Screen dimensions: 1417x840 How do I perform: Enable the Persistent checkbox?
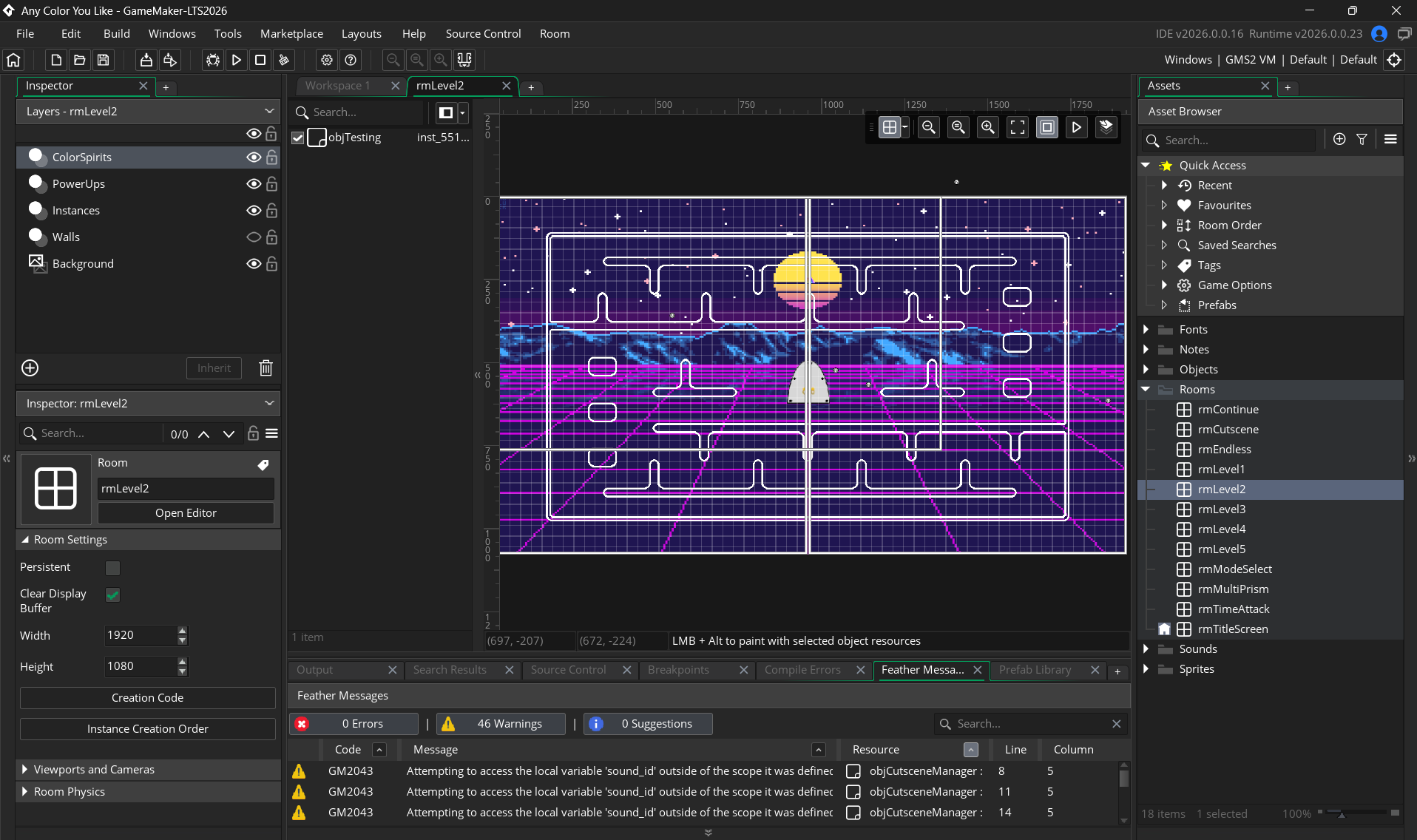[113, 568]
